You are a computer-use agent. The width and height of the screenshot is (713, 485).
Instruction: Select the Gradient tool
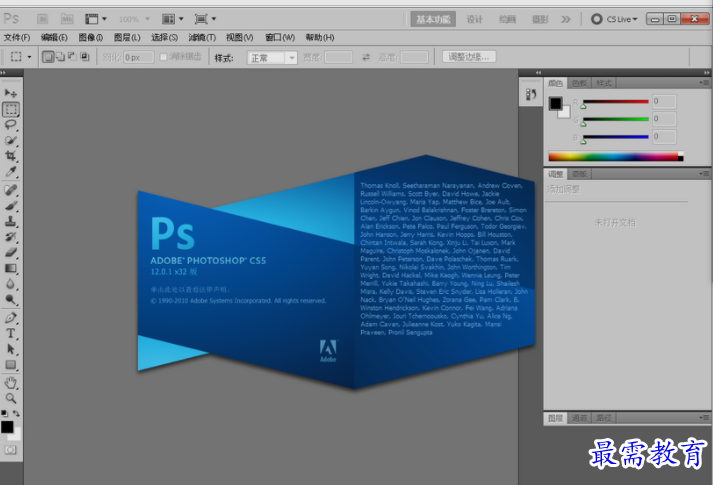pos(11,268)
